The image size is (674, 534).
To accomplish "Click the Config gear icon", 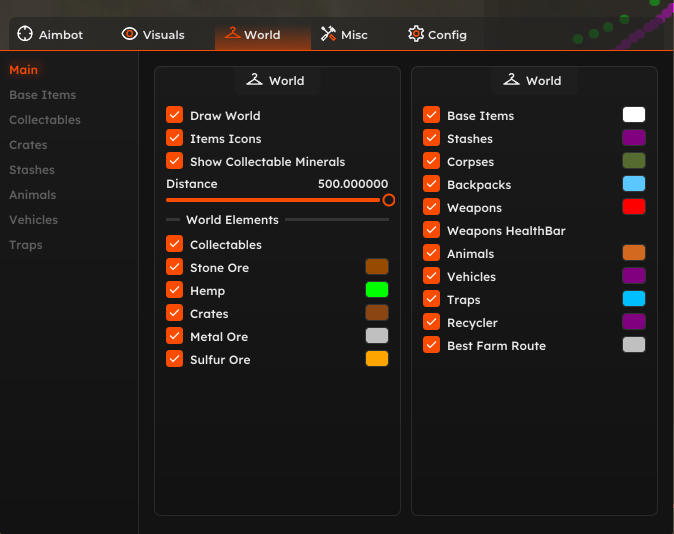I will (416, 34).
